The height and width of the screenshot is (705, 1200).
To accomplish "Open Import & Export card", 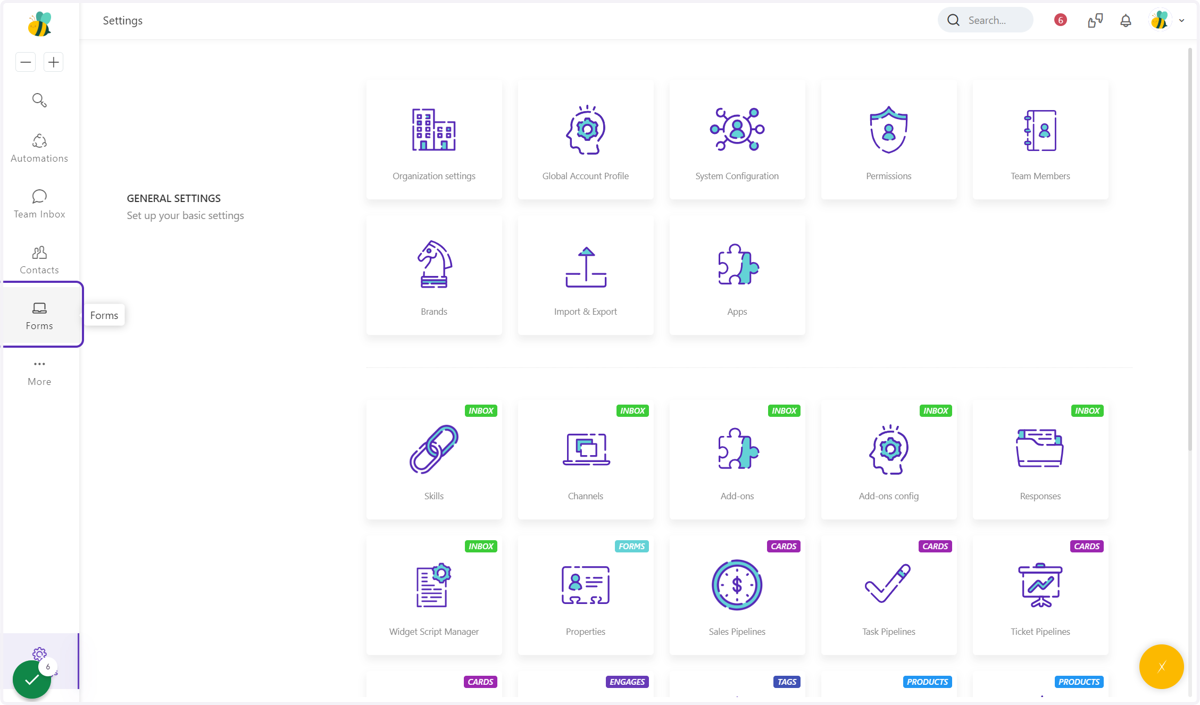I will point(586,275).
